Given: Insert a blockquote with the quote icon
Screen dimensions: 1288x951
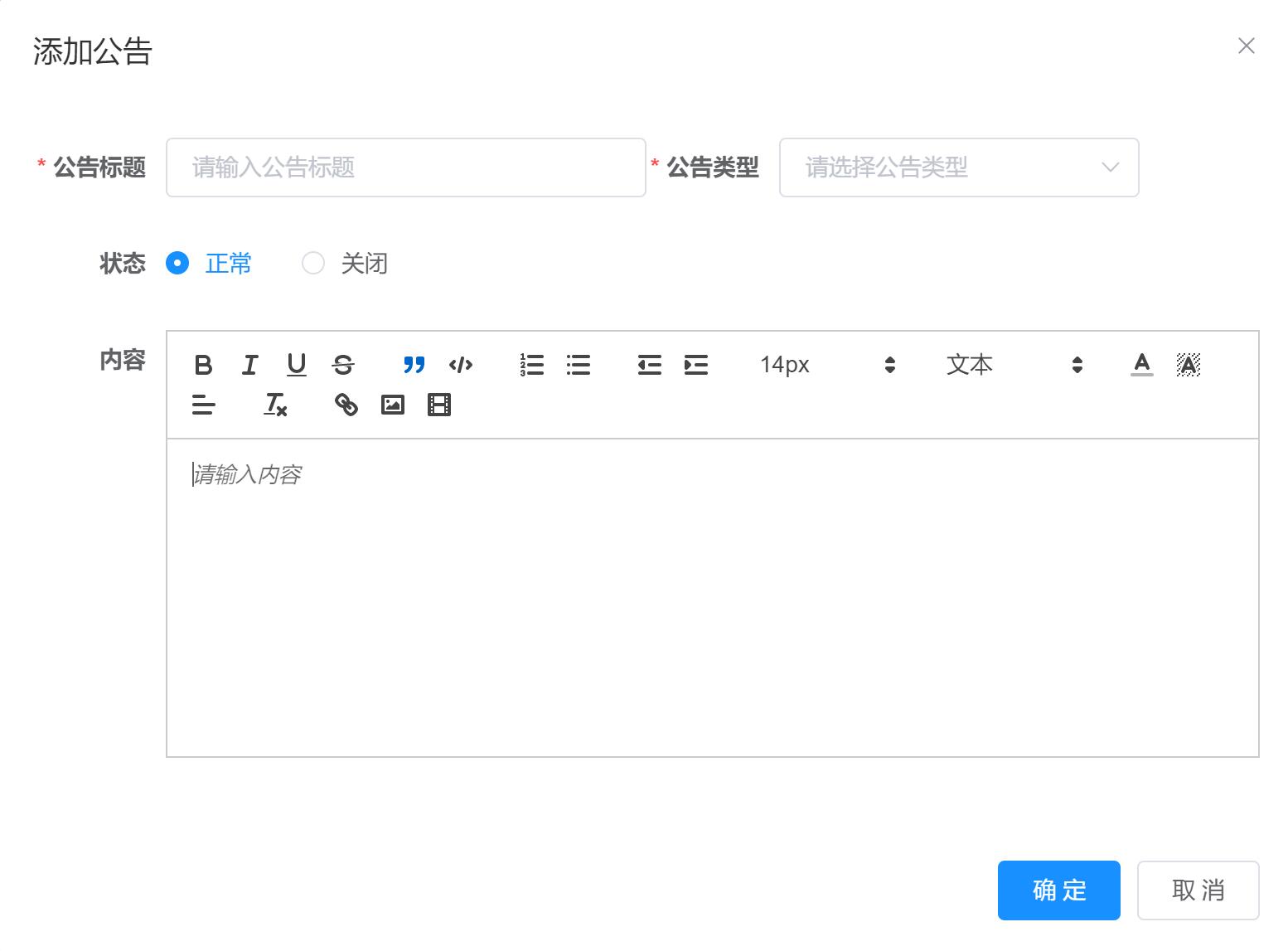Looking at the screenshot, I should click(x=414, y=365).
